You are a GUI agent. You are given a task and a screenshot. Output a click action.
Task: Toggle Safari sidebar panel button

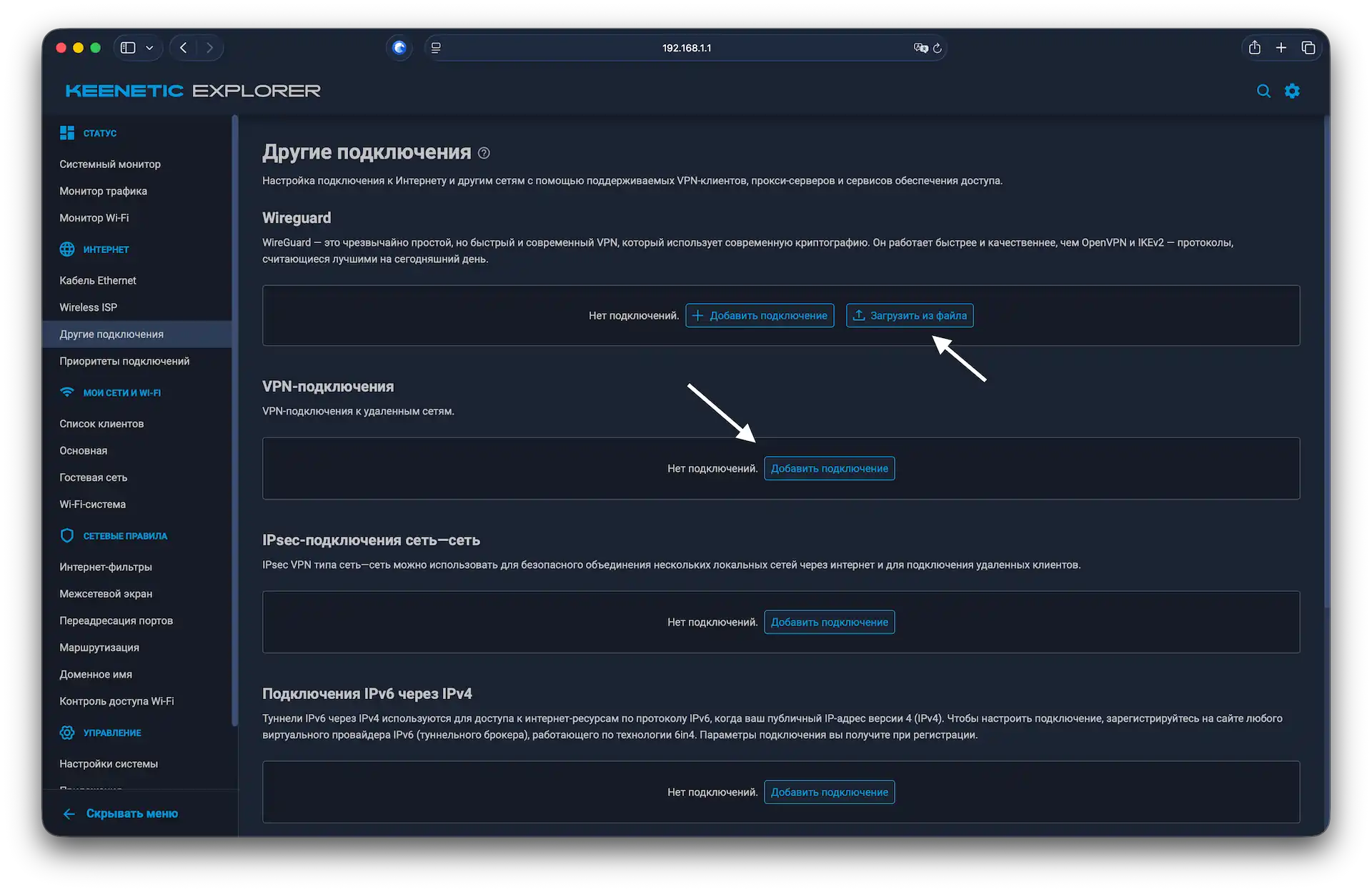click(128, 48)
